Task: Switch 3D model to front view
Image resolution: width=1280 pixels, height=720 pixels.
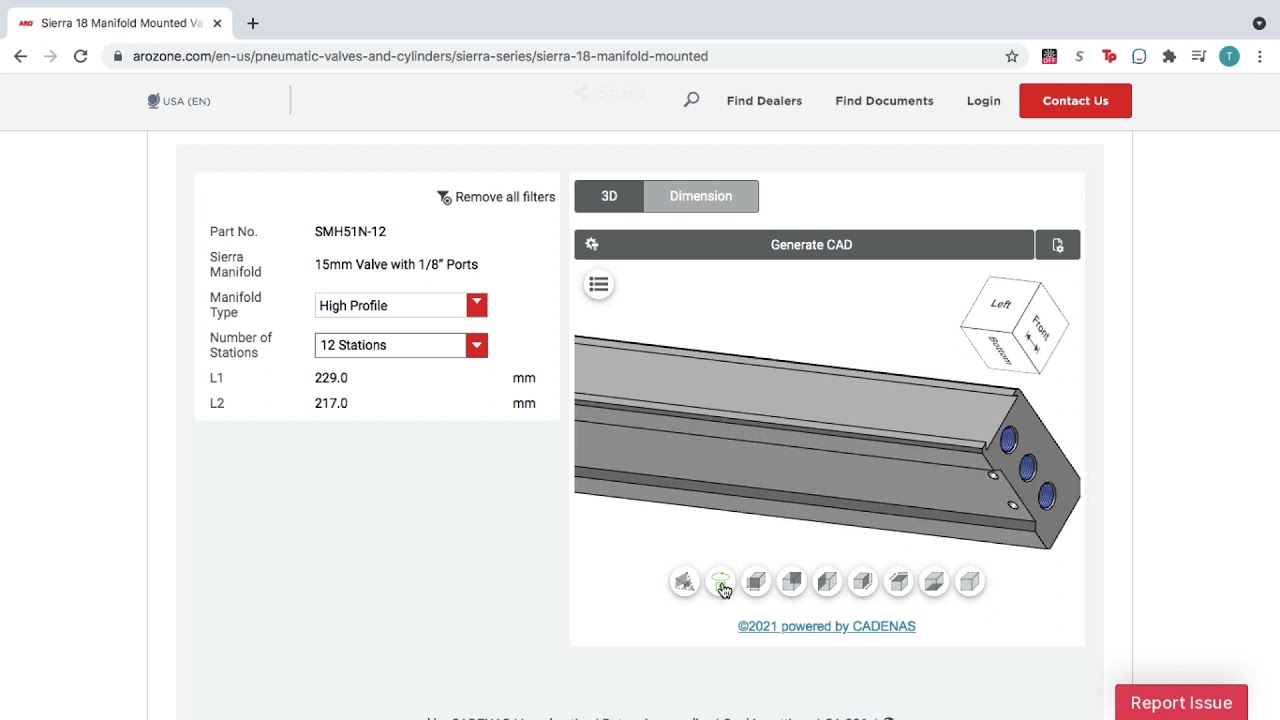Action: [x=756, y=582]
